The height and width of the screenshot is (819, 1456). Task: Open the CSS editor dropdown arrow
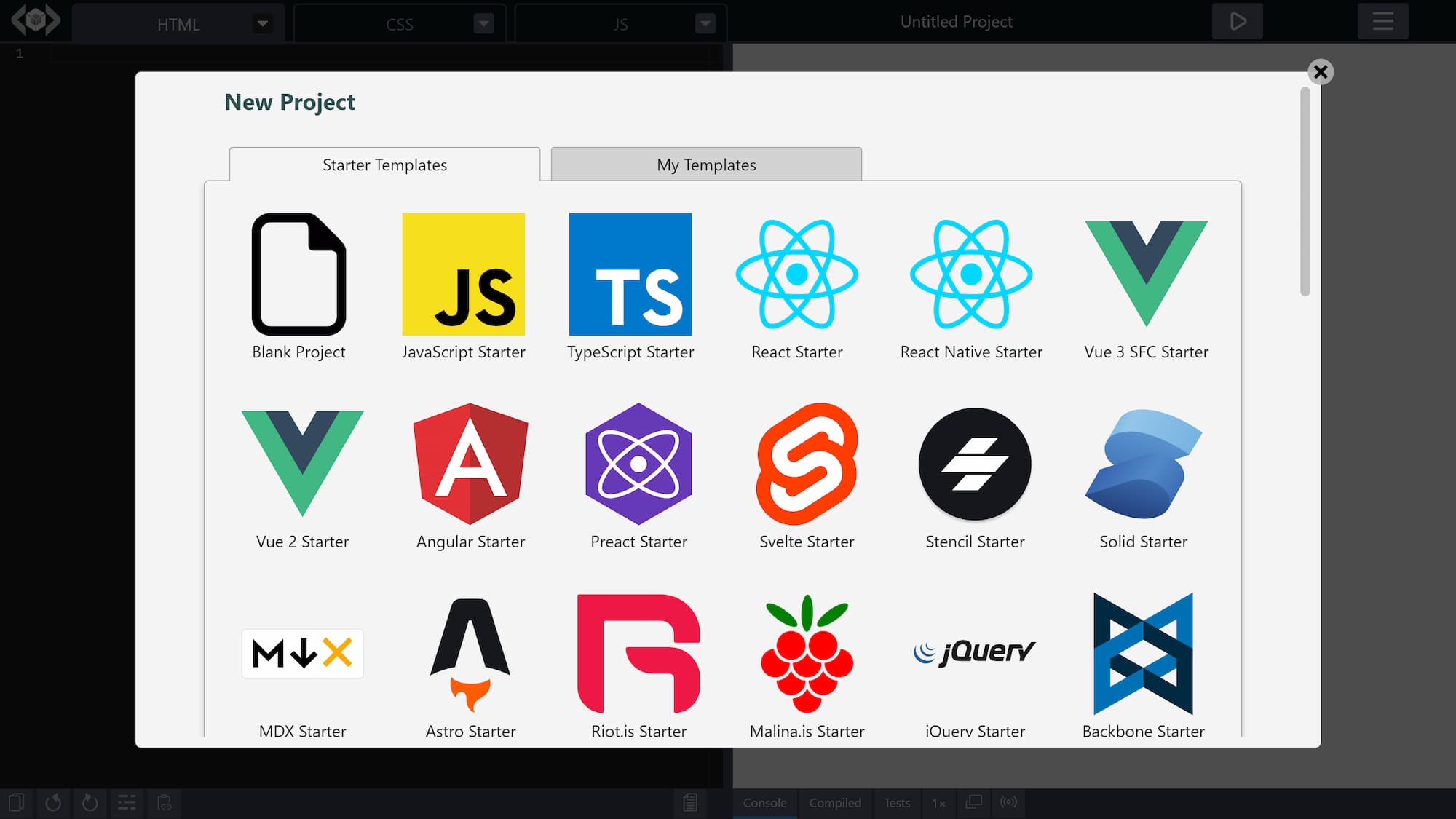pyautogui.click(x=483, y=24)
